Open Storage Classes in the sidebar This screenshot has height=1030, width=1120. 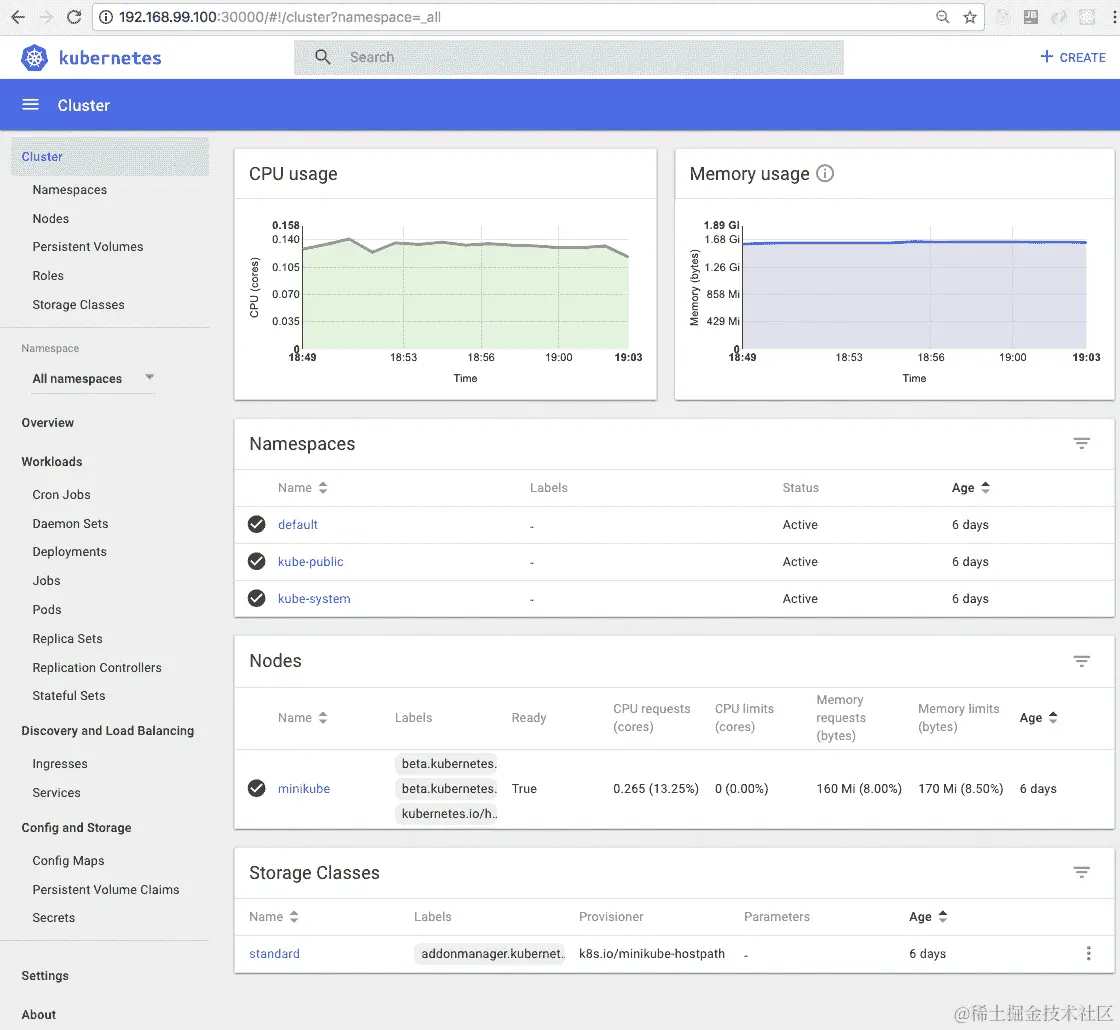point(79,305)
